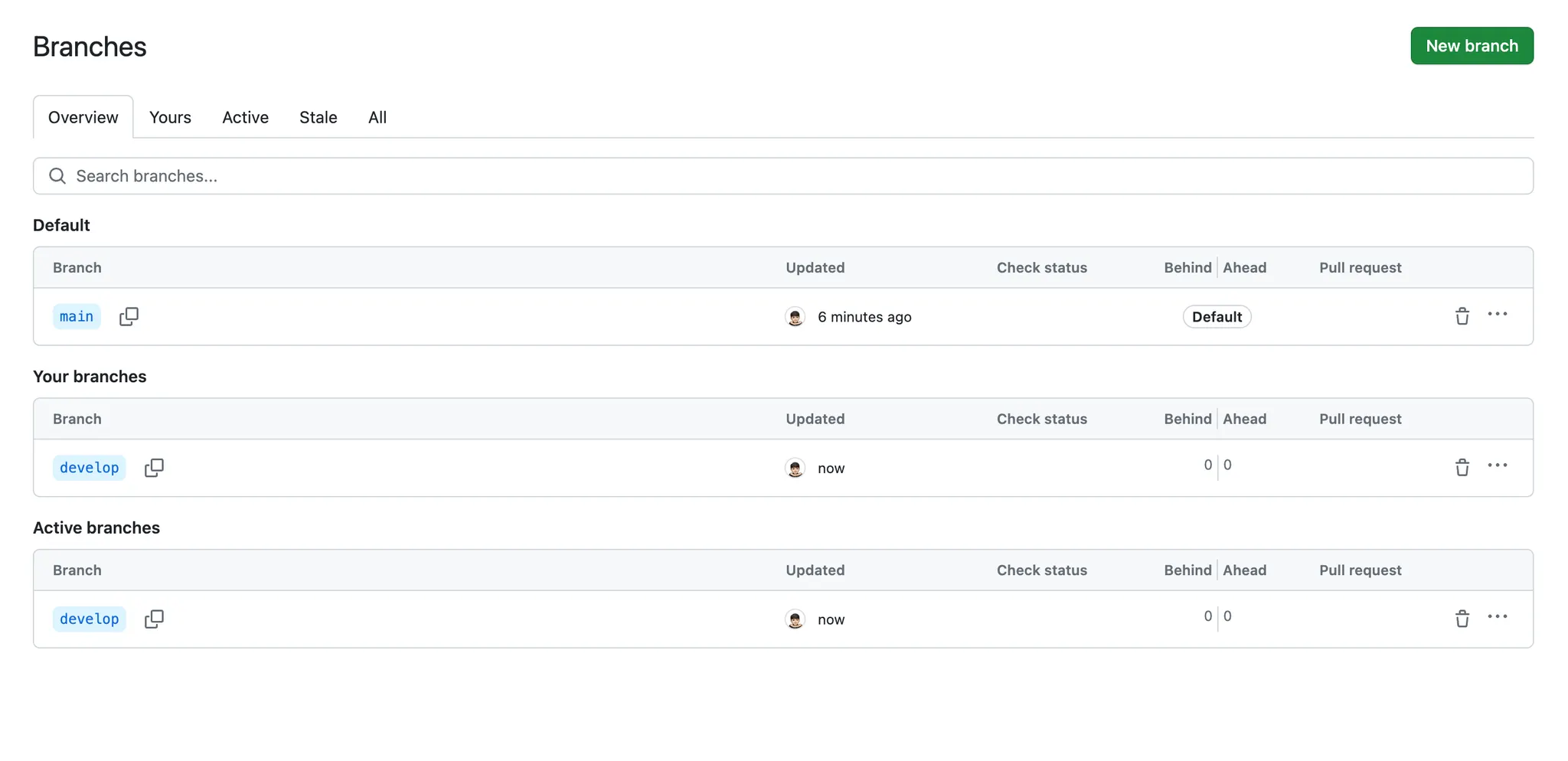Click the author avatar on main row
The width and height of the screenshot is (1568, 761).
pyautogui.click(x=795, y=317)
